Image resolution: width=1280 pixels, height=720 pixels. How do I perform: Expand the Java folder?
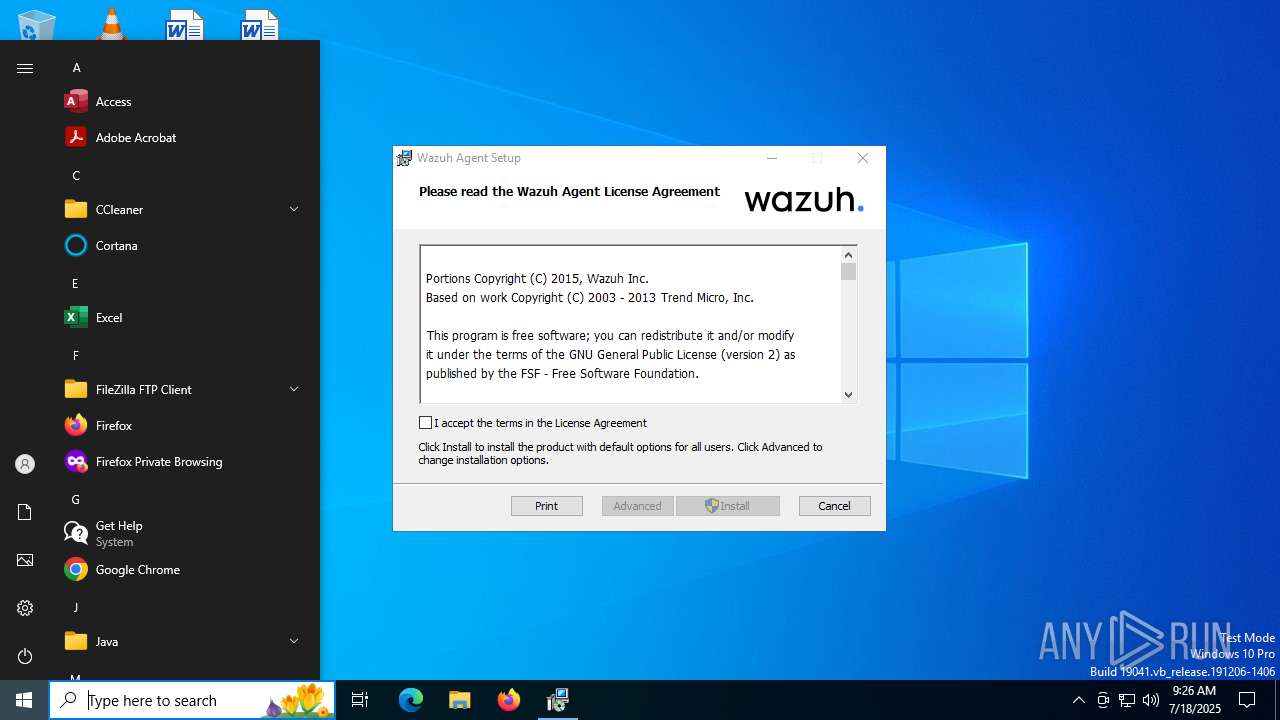click(182, 642)
